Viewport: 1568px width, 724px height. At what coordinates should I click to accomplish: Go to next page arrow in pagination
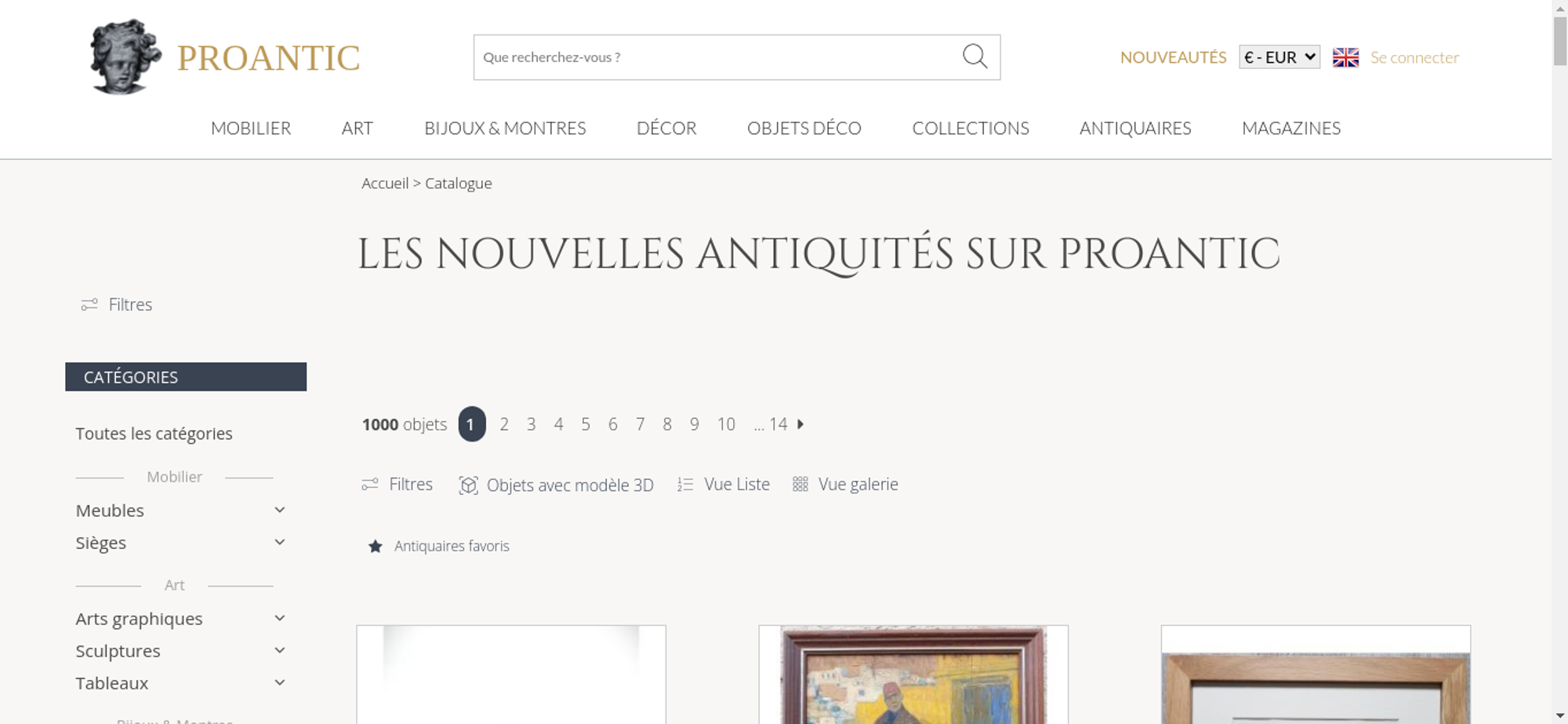pos(800,424)
